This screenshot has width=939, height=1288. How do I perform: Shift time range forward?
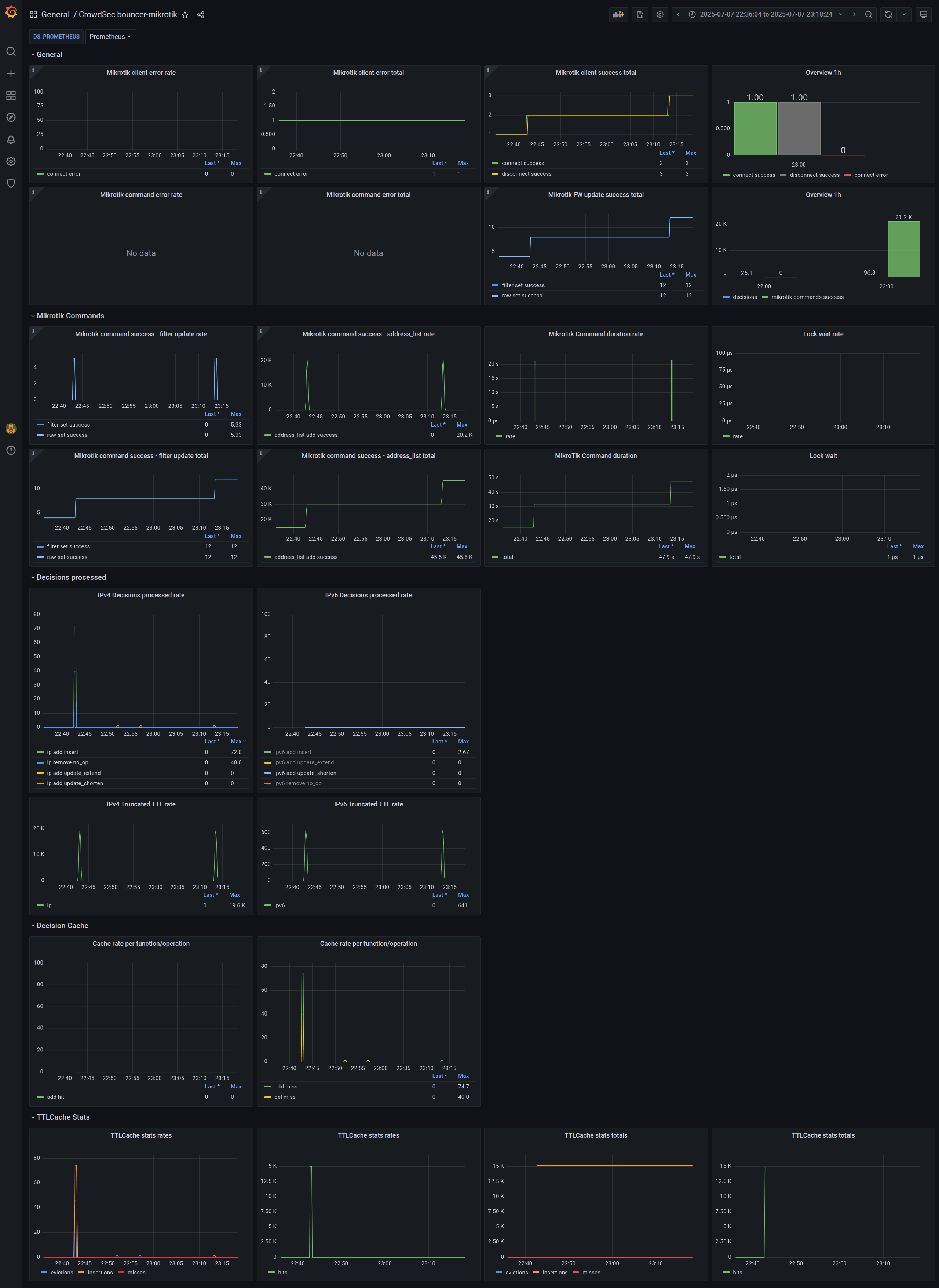click(854, 15)
